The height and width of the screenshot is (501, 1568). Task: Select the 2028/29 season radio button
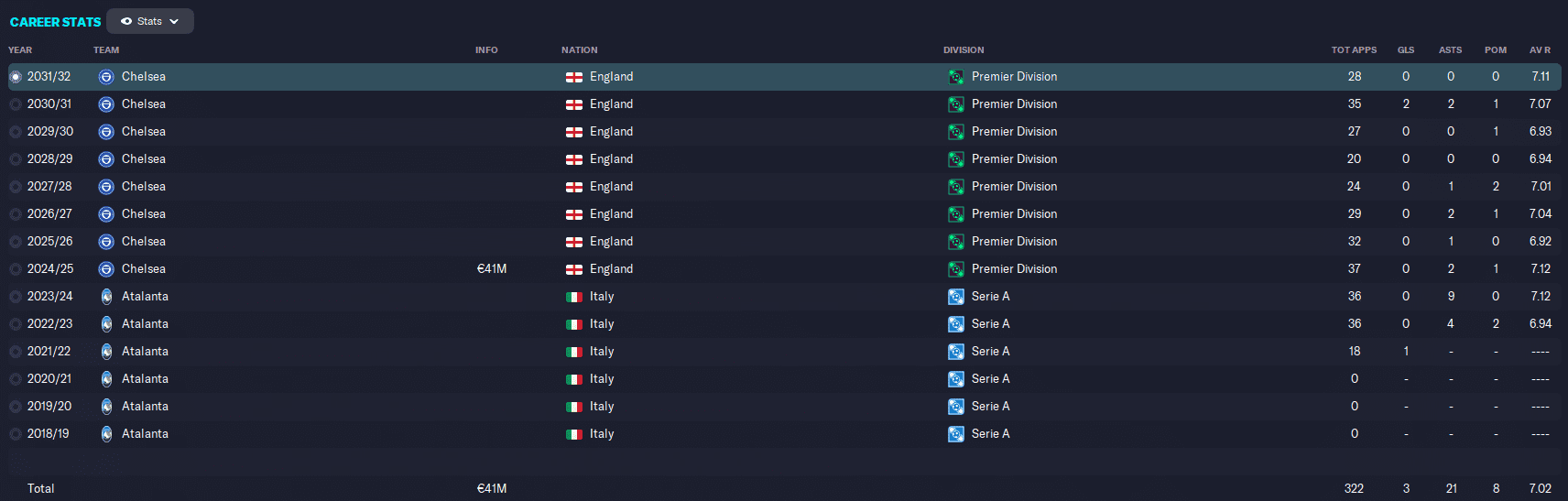[16, 159]
